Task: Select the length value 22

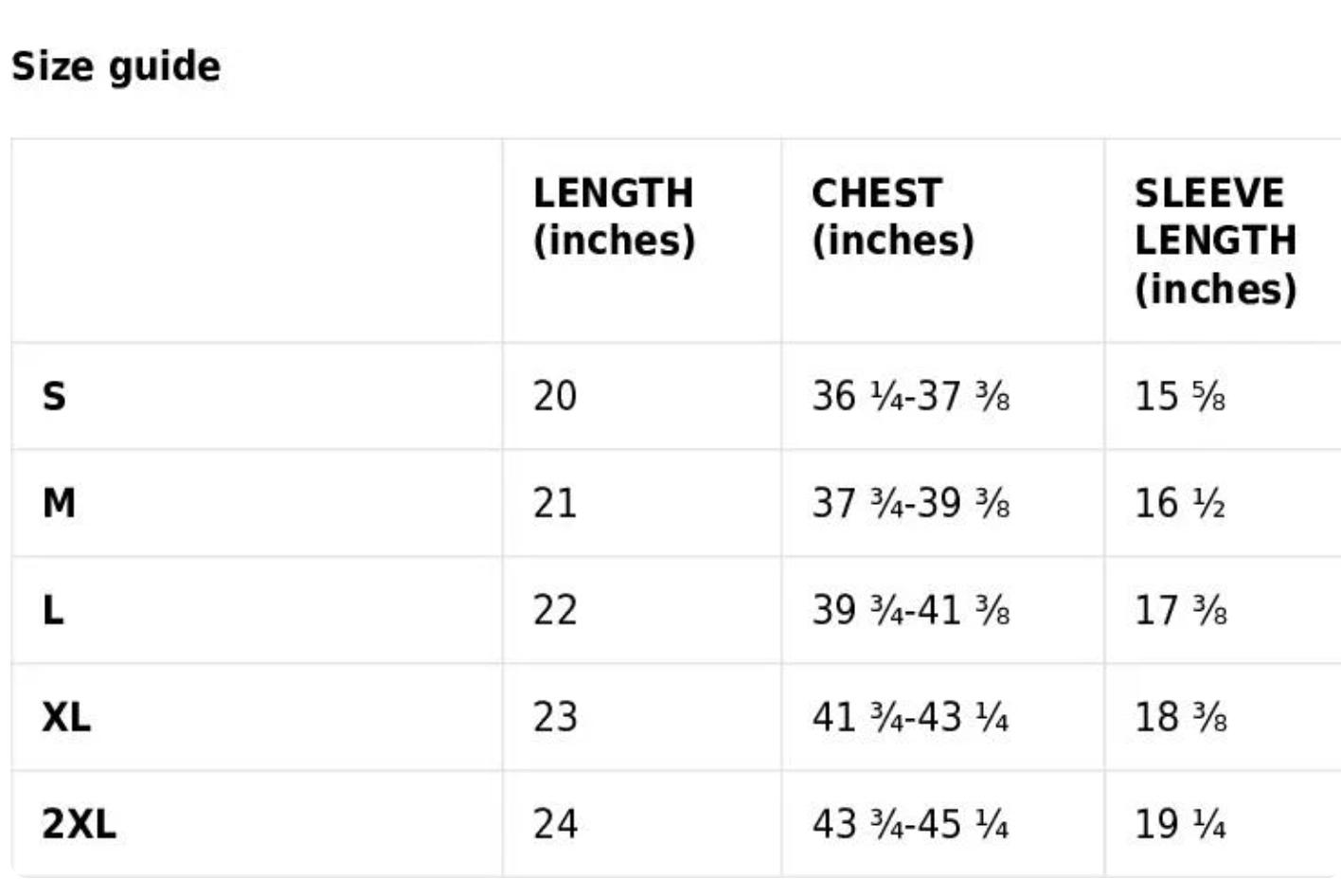Action: pos(554,610)
